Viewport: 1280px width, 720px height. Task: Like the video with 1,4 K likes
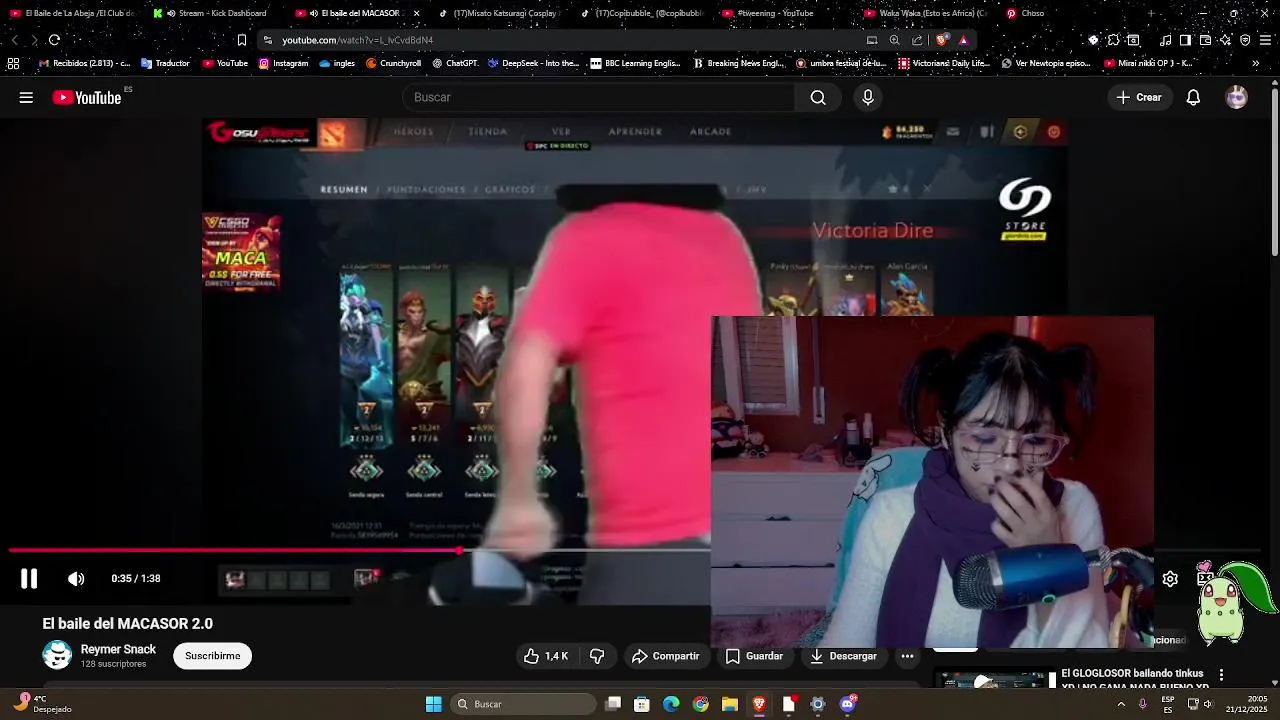click(x=546, y=656)
